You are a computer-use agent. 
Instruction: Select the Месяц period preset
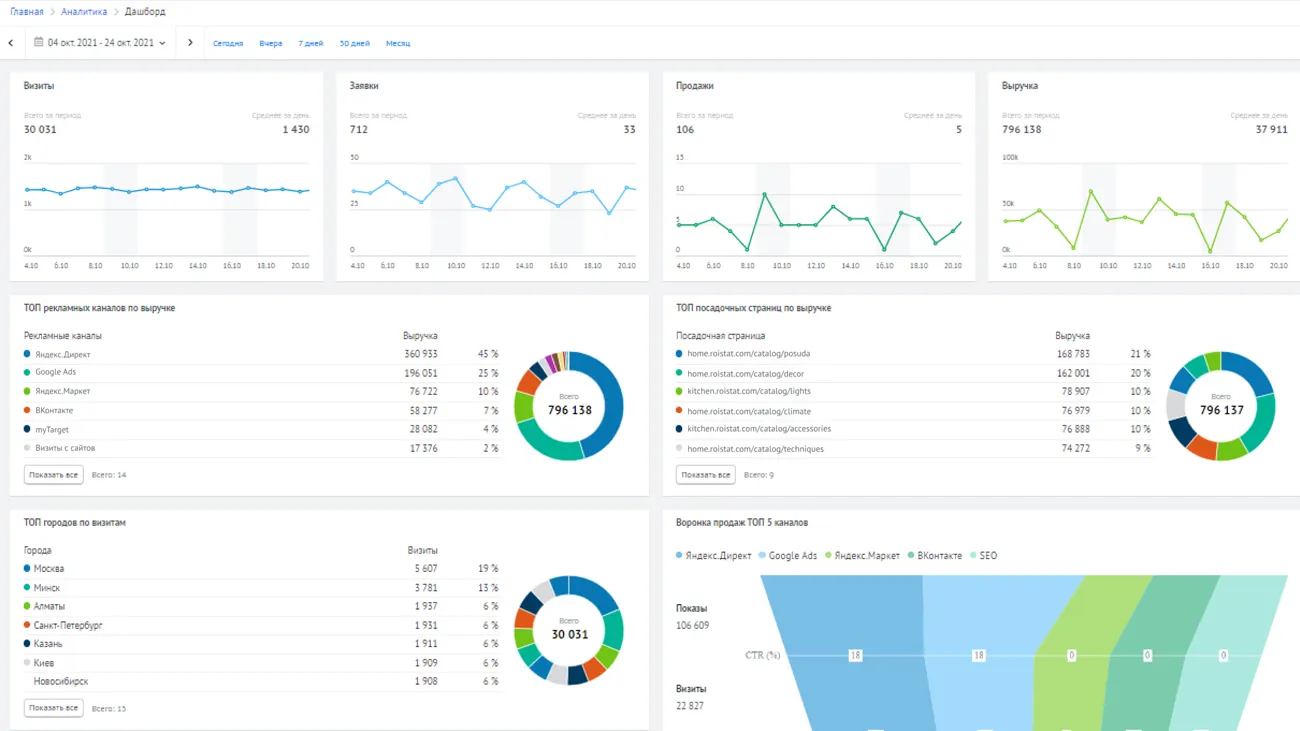click(x=397, y=44)
